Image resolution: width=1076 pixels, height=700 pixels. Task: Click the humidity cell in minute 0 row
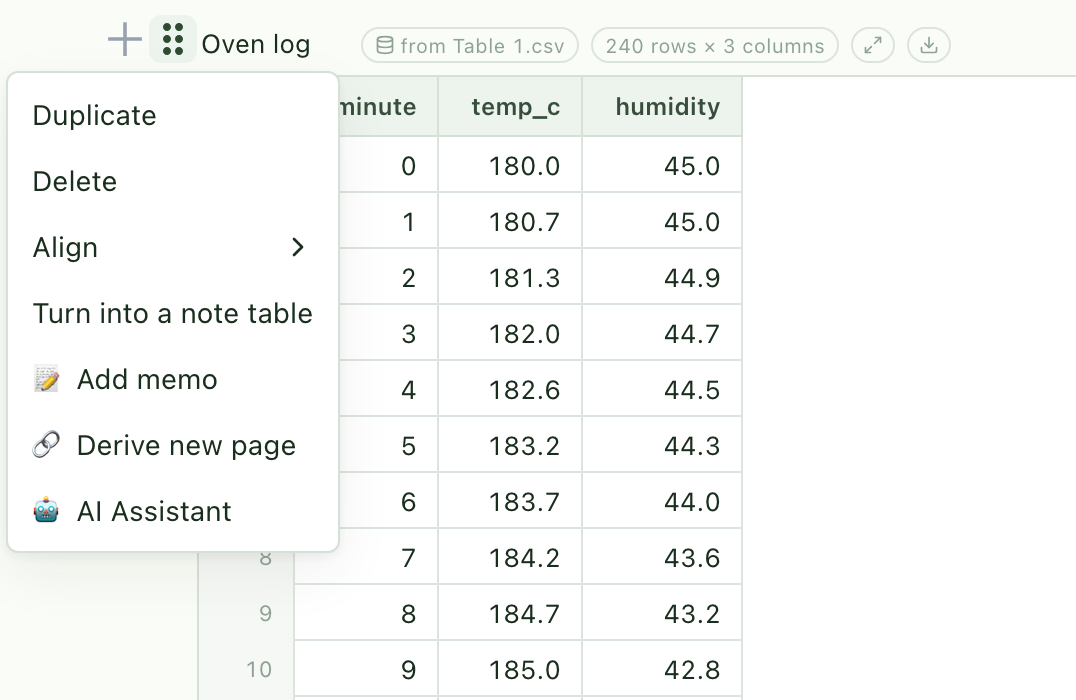[662, 165]
